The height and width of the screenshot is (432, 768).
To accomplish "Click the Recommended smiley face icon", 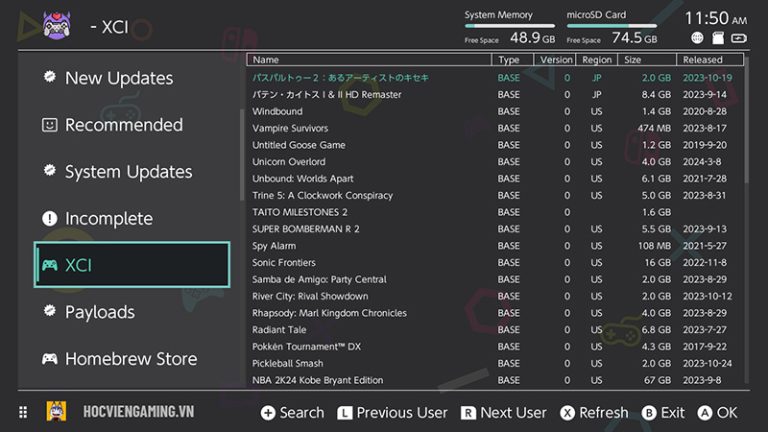I will (x=49, y=125).
